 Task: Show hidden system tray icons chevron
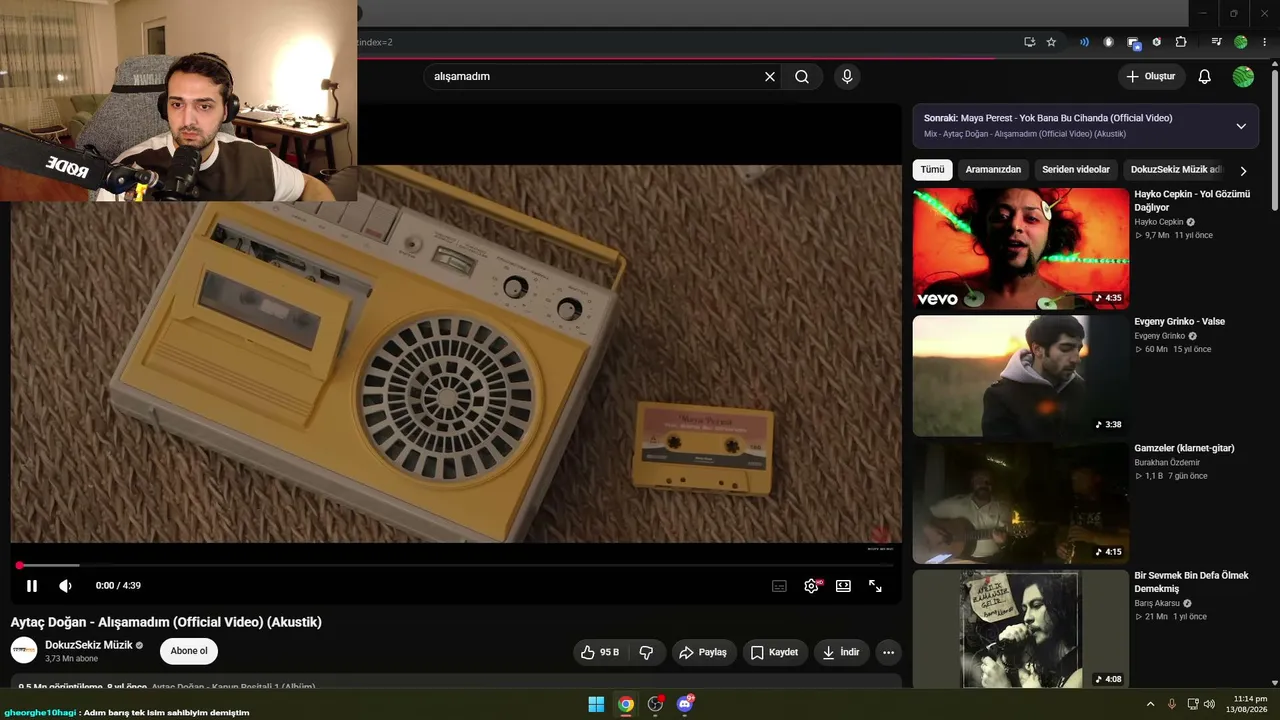1150,704
